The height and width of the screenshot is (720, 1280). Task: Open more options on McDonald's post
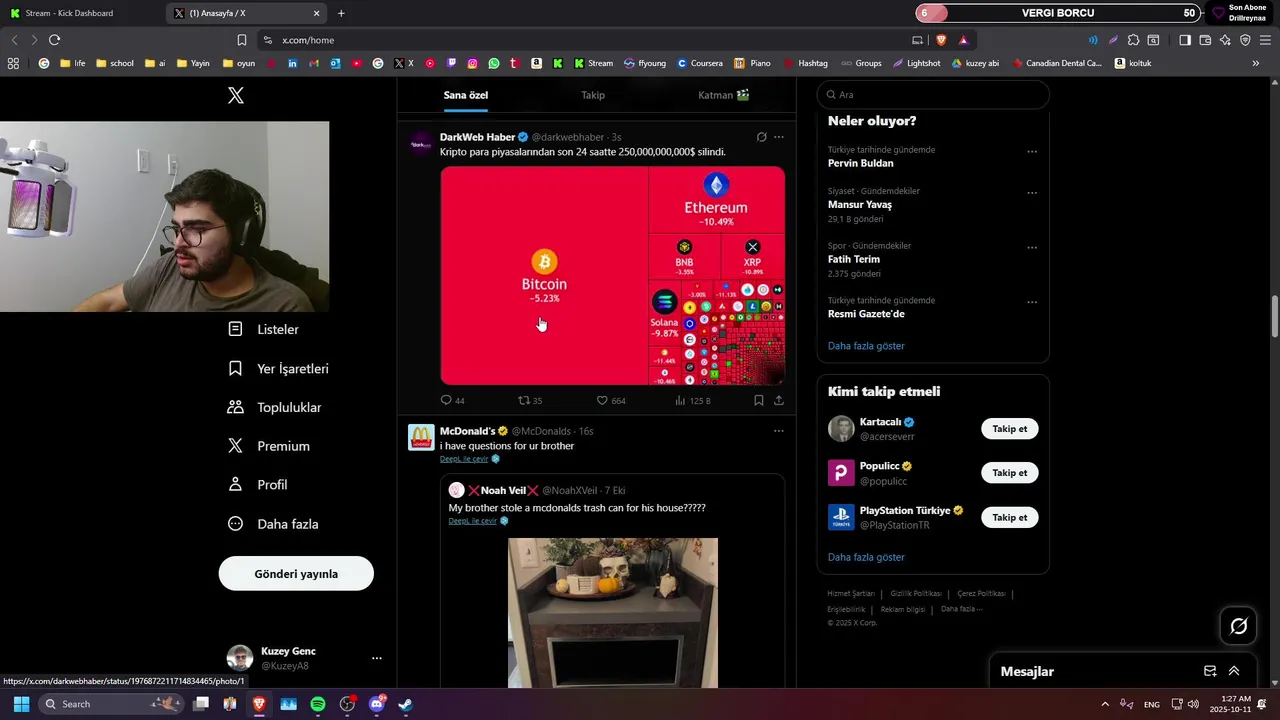pyautogui.click(x=779, y=431)
